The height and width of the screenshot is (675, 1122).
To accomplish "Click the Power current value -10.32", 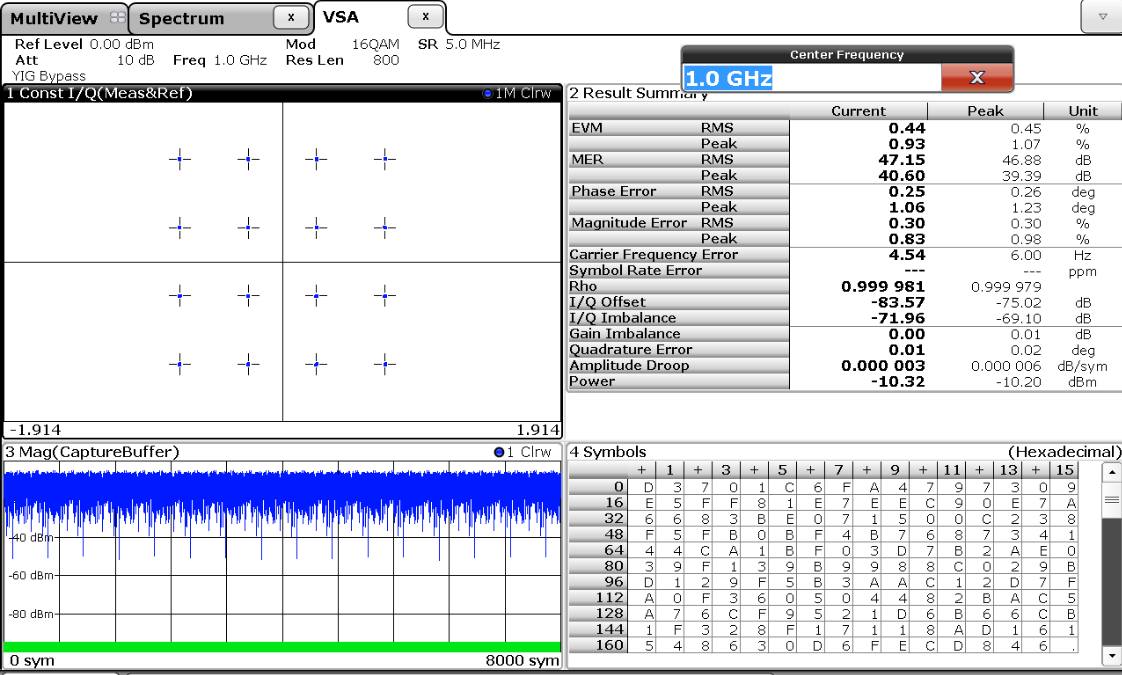I will coord(898,381).
